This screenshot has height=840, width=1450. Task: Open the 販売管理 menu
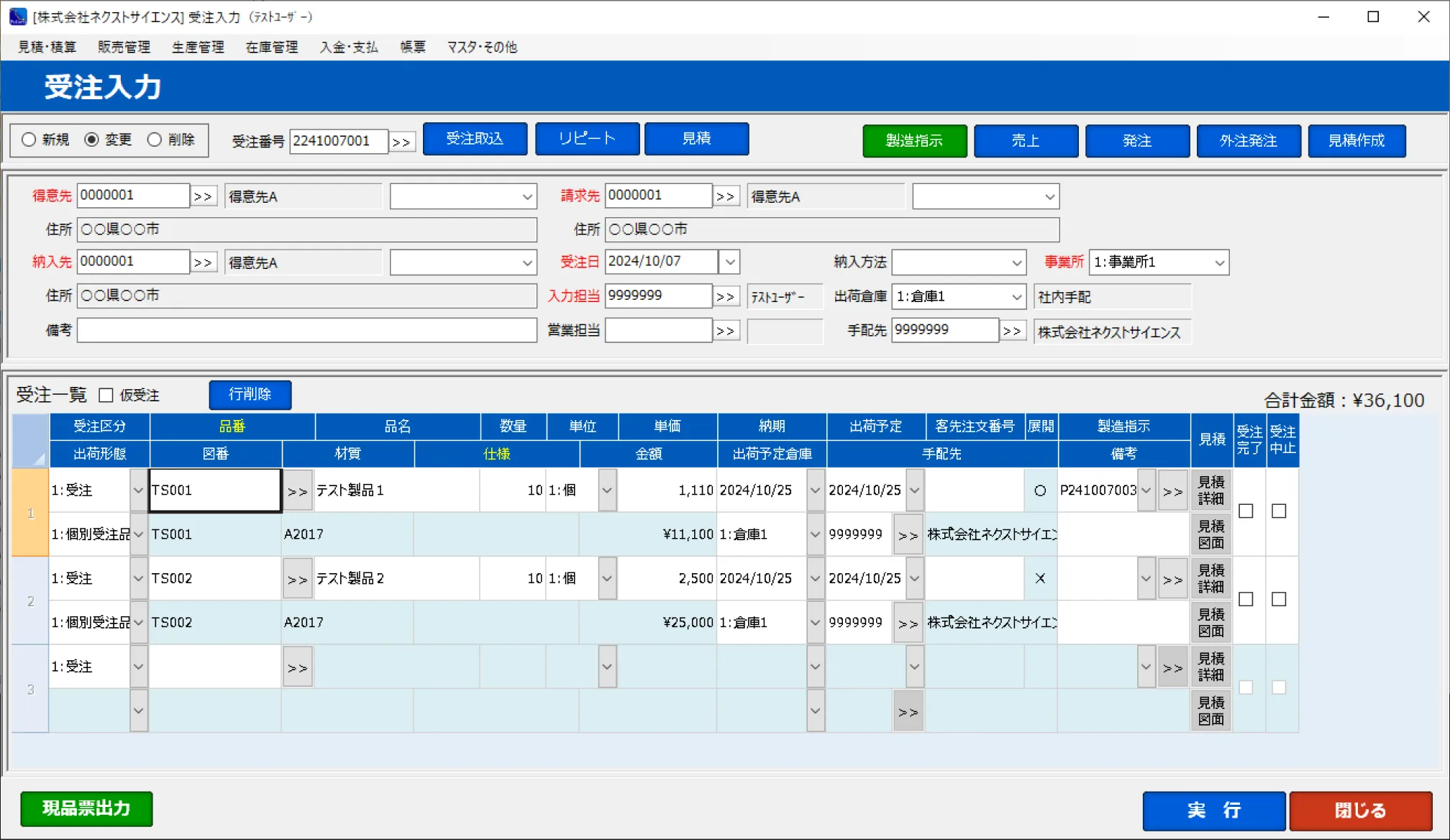(124, 47)
